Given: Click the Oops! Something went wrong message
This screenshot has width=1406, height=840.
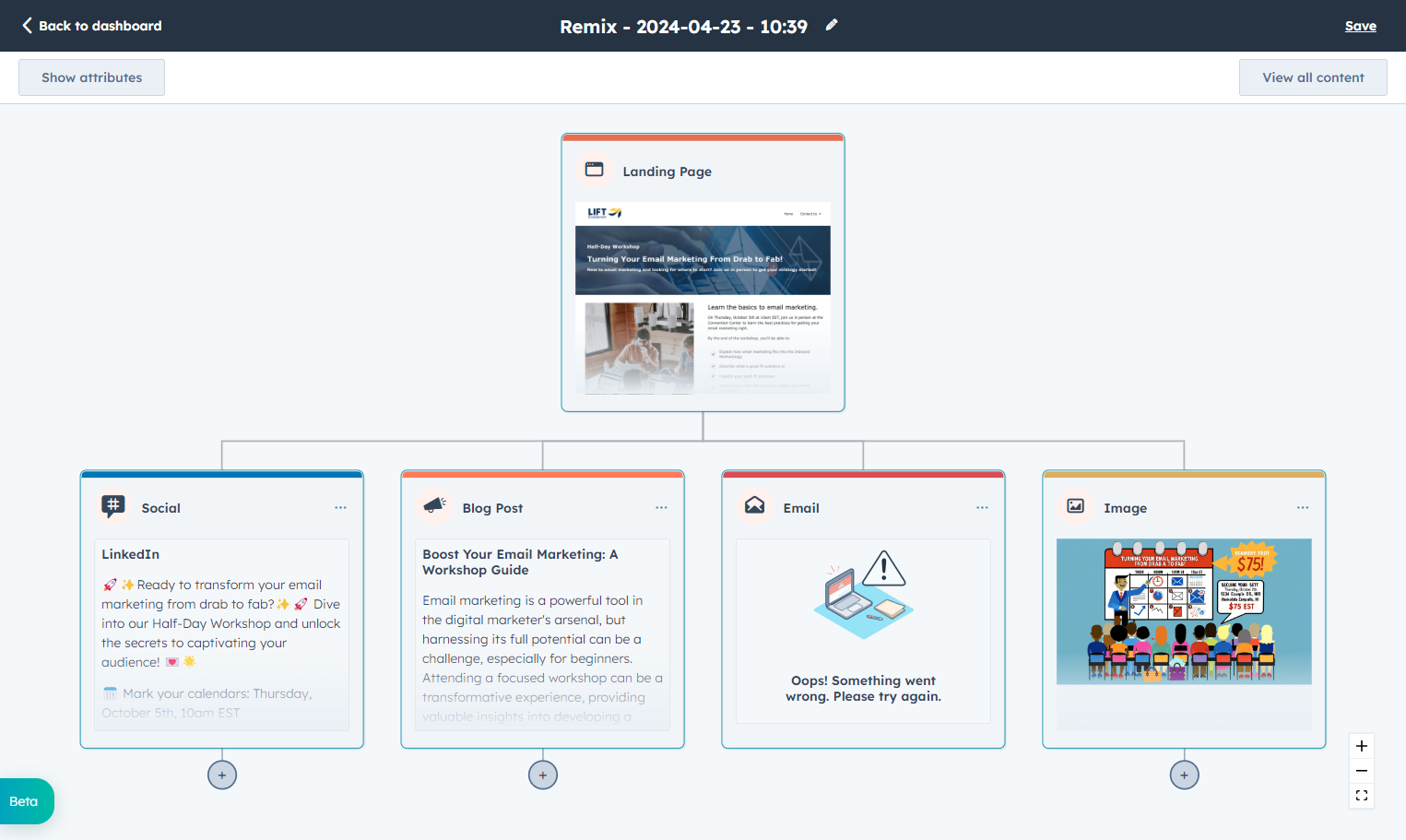Looking at the screenshot, I should coord(863,688).
